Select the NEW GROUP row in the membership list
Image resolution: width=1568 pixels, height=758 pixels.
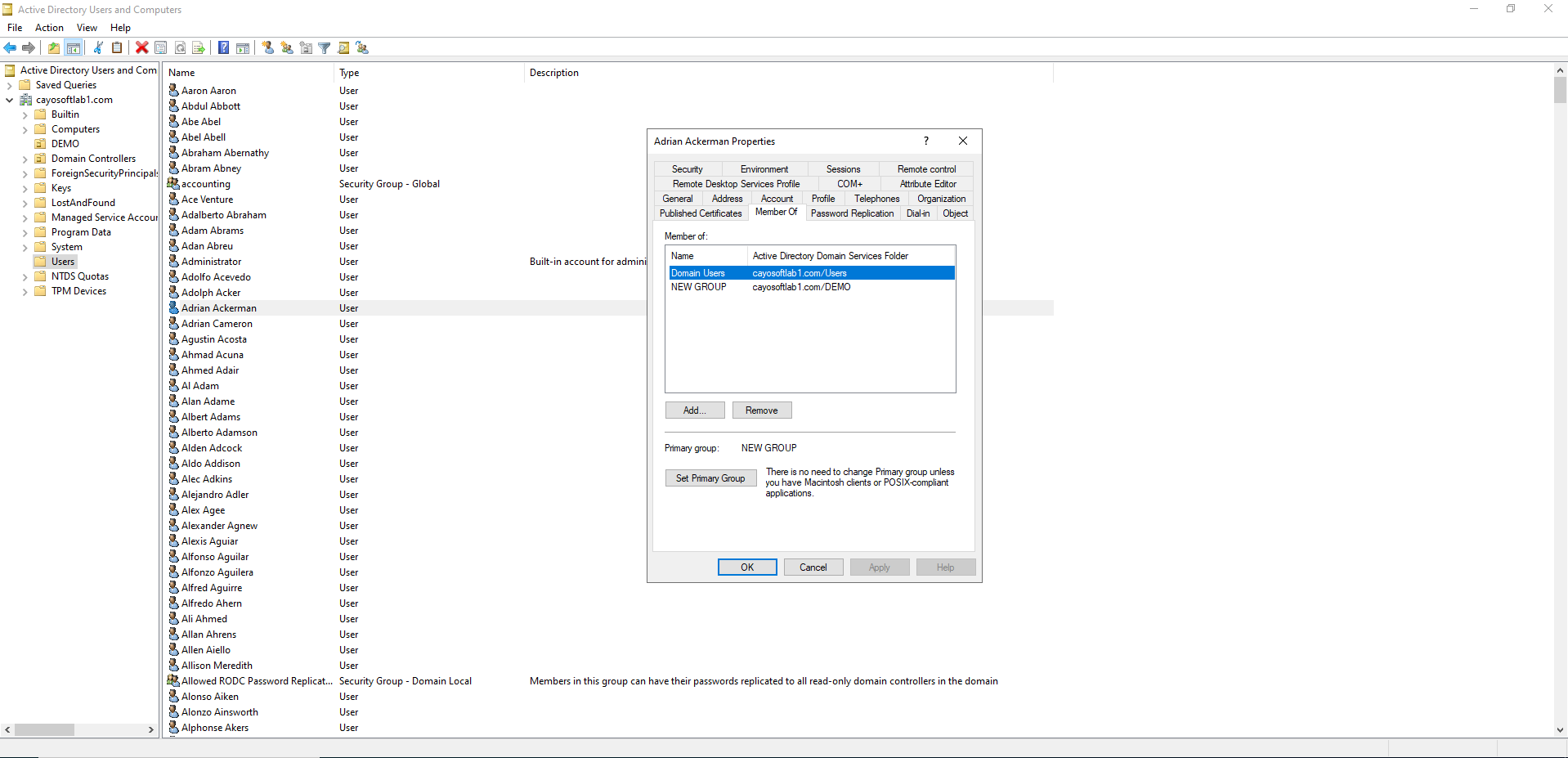click(699, 288)
